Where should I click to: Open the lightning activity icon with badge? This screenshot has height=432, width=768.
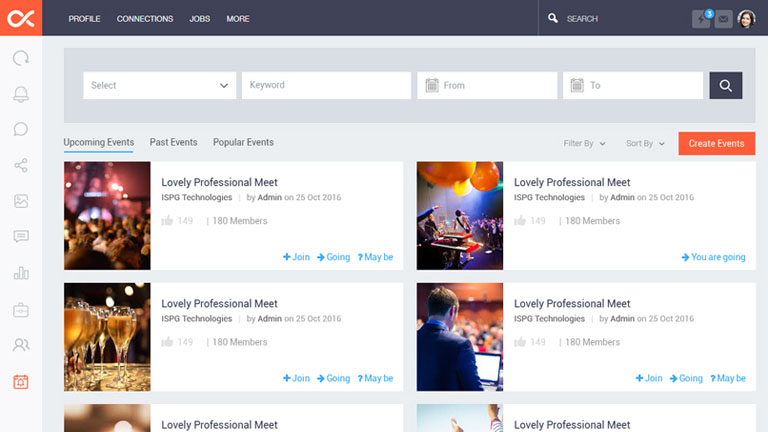coord(701,19)
